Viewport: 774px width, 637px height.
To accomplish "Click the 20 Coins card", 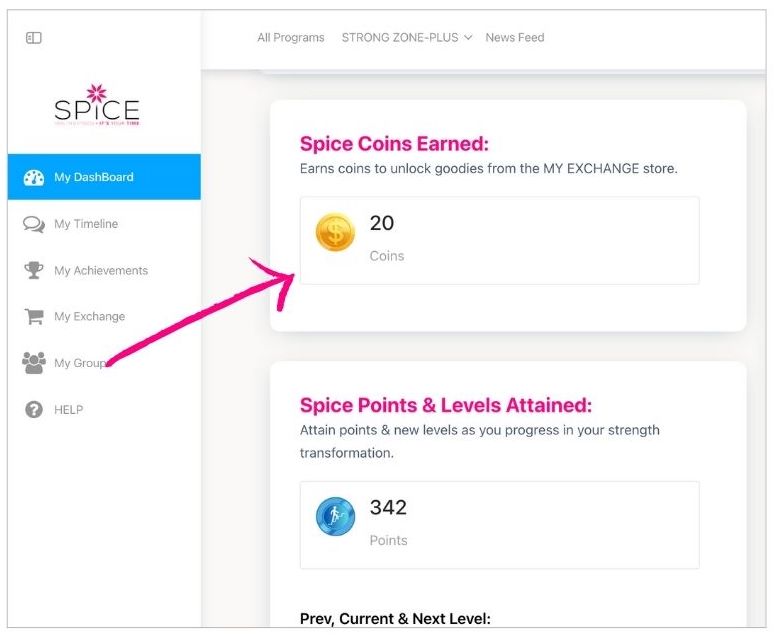I will 499,240.
